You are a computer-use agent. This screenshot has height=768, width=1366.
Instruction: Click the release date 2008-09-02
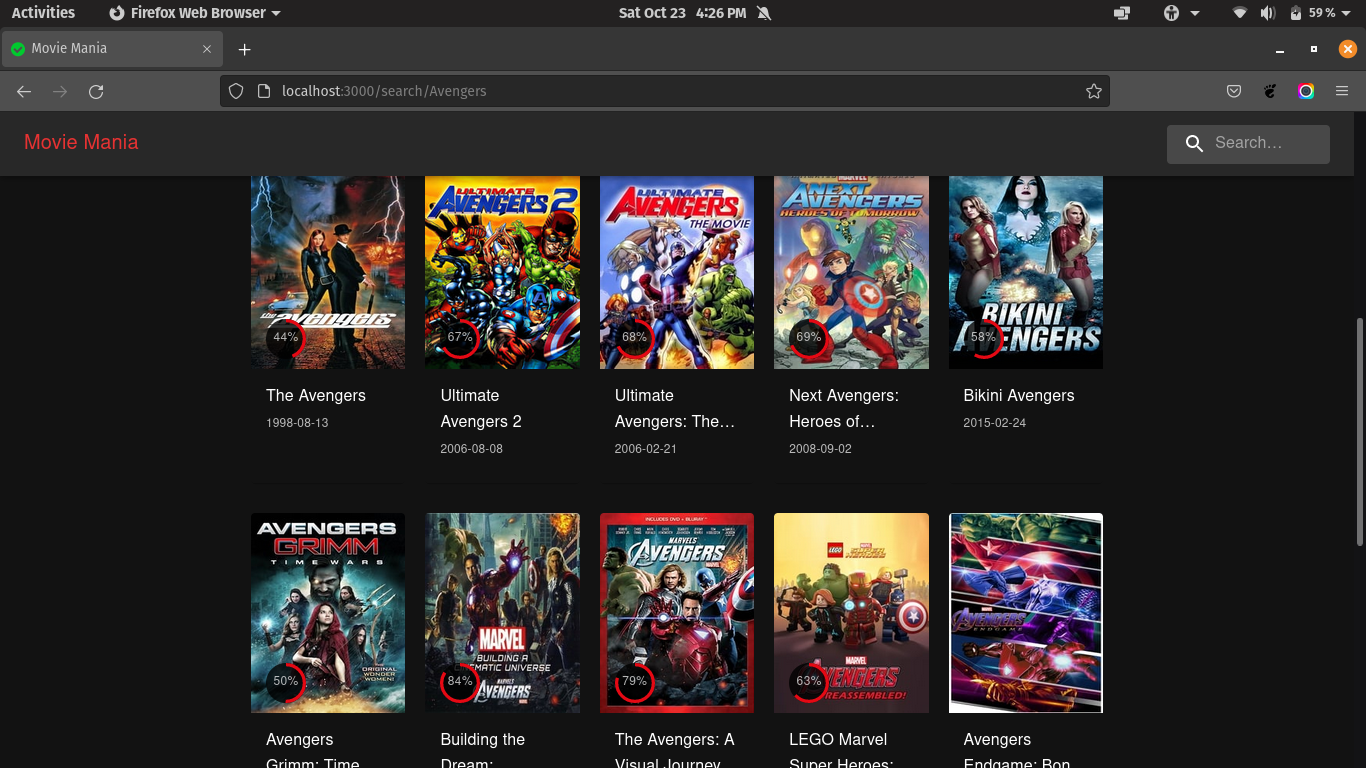(x=820, y=449)
